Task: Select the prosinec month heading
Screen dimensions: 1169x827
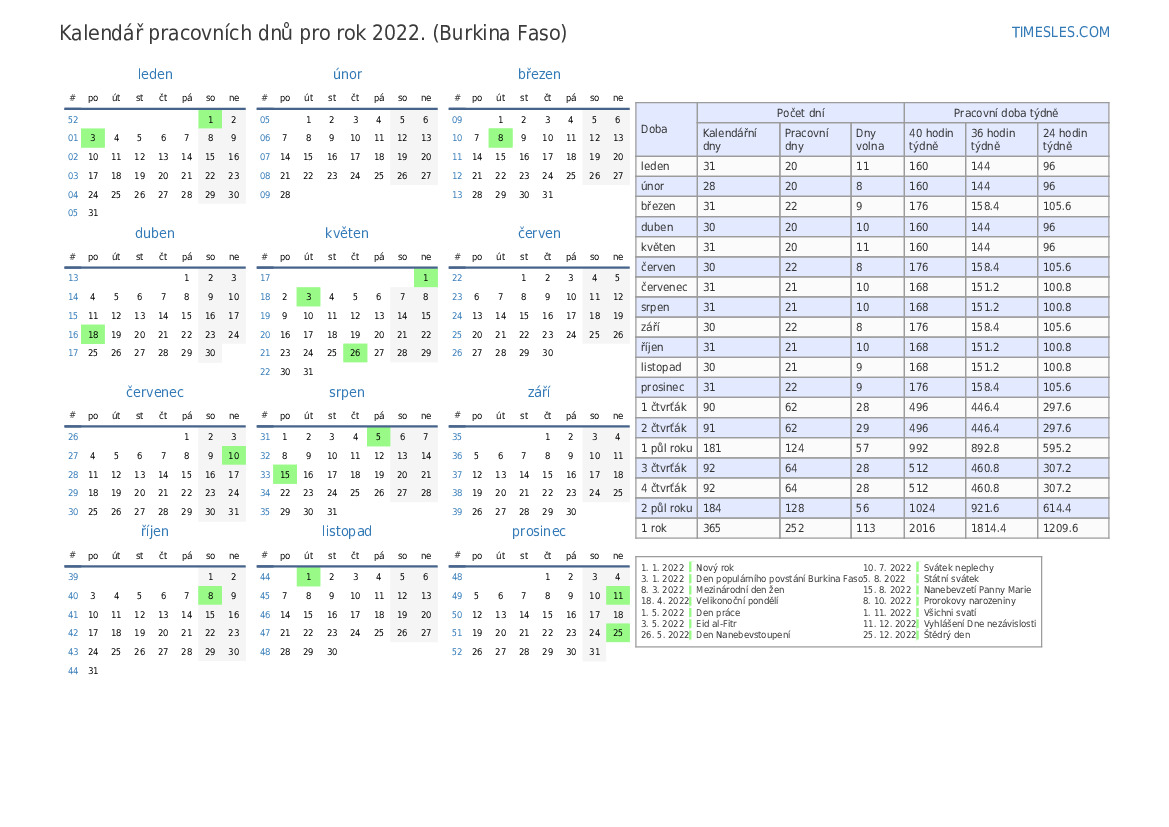Action: pos(538,531)
